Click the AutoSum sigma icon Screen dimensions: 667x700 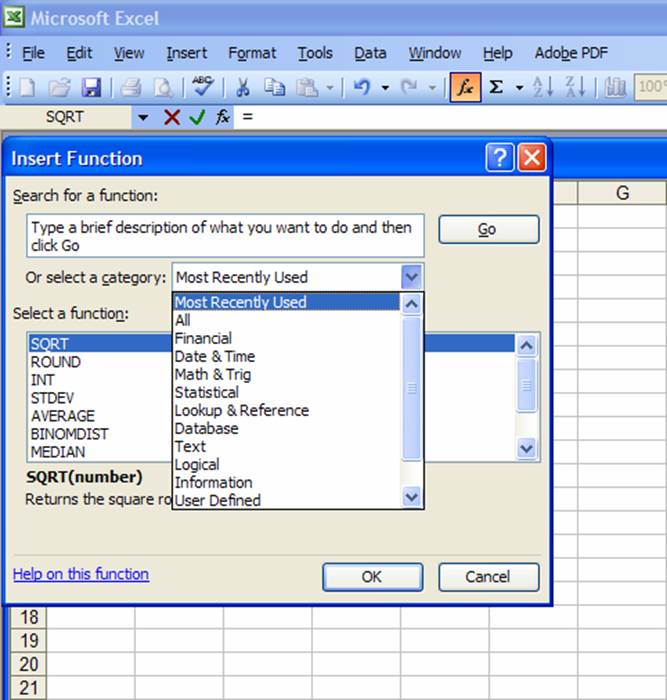coord(496,87)
